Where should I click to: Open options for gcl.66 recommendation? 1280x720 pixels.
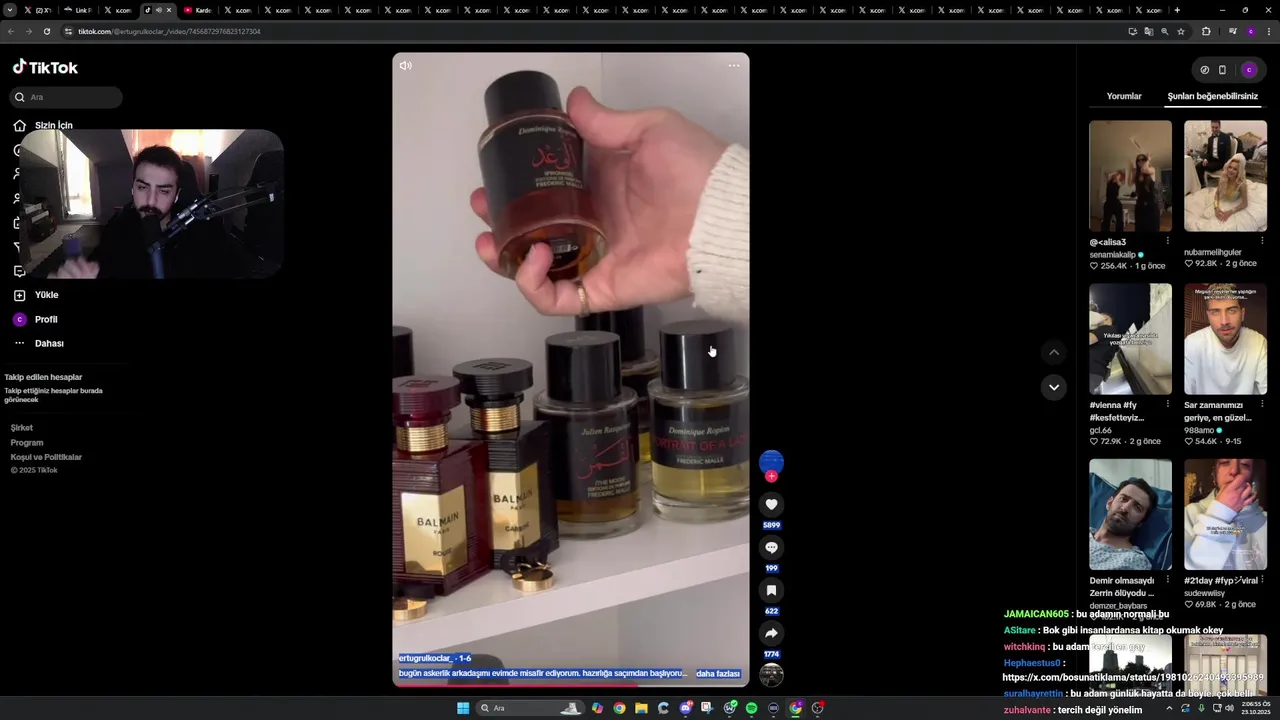pyautogui.click(x=1167, y=405)
